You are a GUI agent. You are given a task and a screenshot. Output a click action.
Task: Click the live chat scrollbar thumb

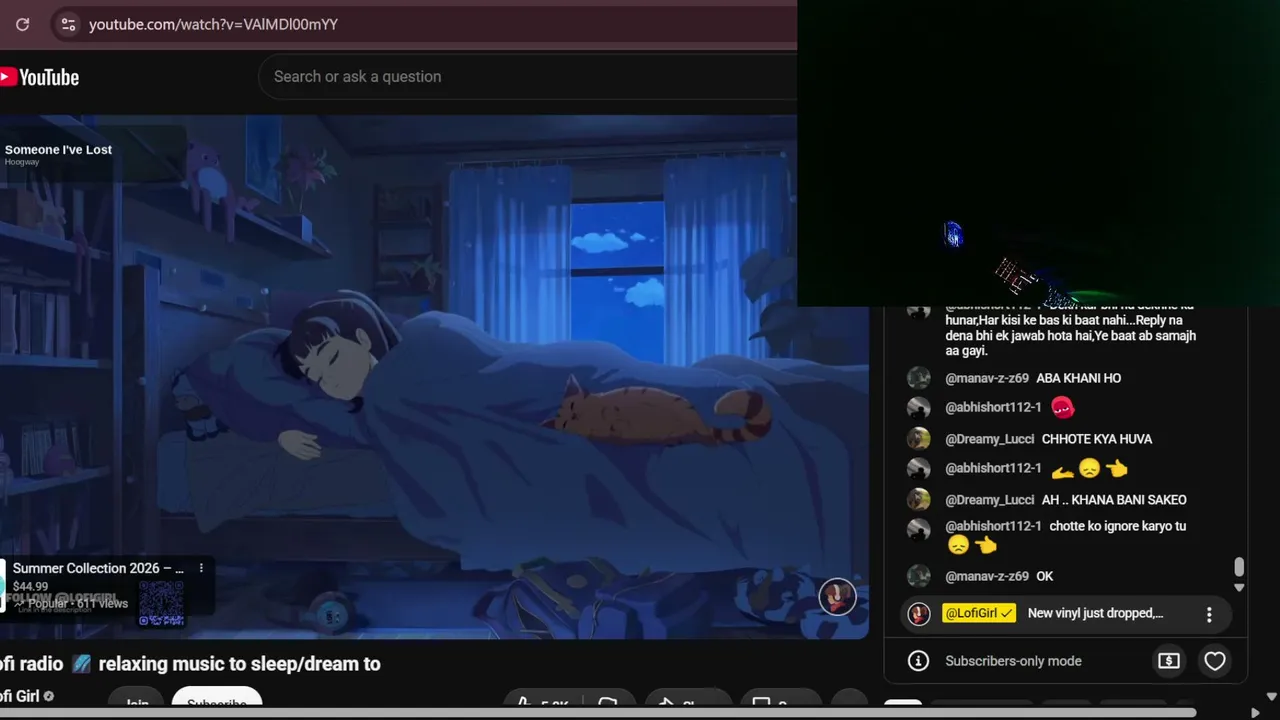point(1239,567)
